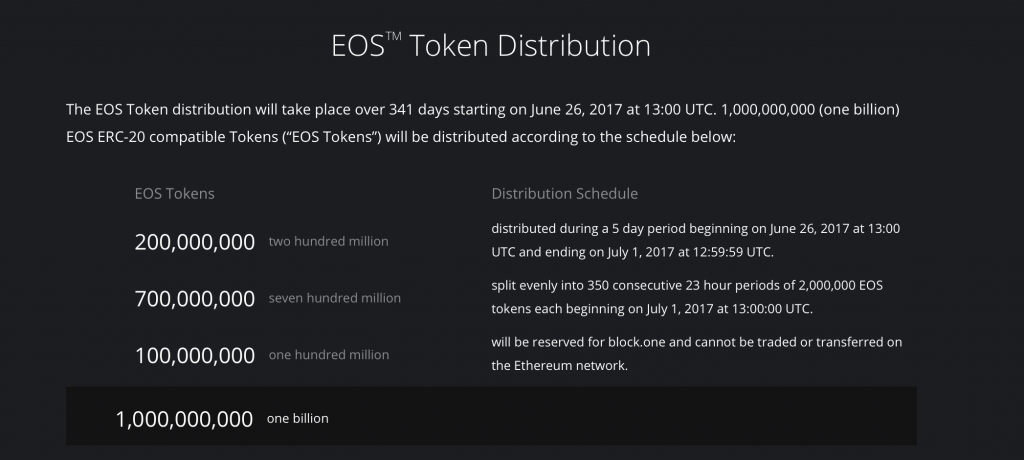Click the 'one billion' total label
The width and height of the screenshot is (1024, 460).
tap(297, 418)
